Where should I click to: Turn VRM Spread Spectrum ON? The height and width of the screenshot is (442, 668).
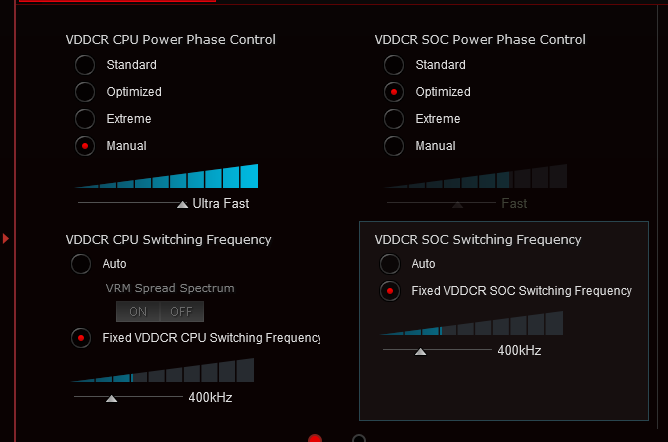pyautogui.click(x=138, y=311)
